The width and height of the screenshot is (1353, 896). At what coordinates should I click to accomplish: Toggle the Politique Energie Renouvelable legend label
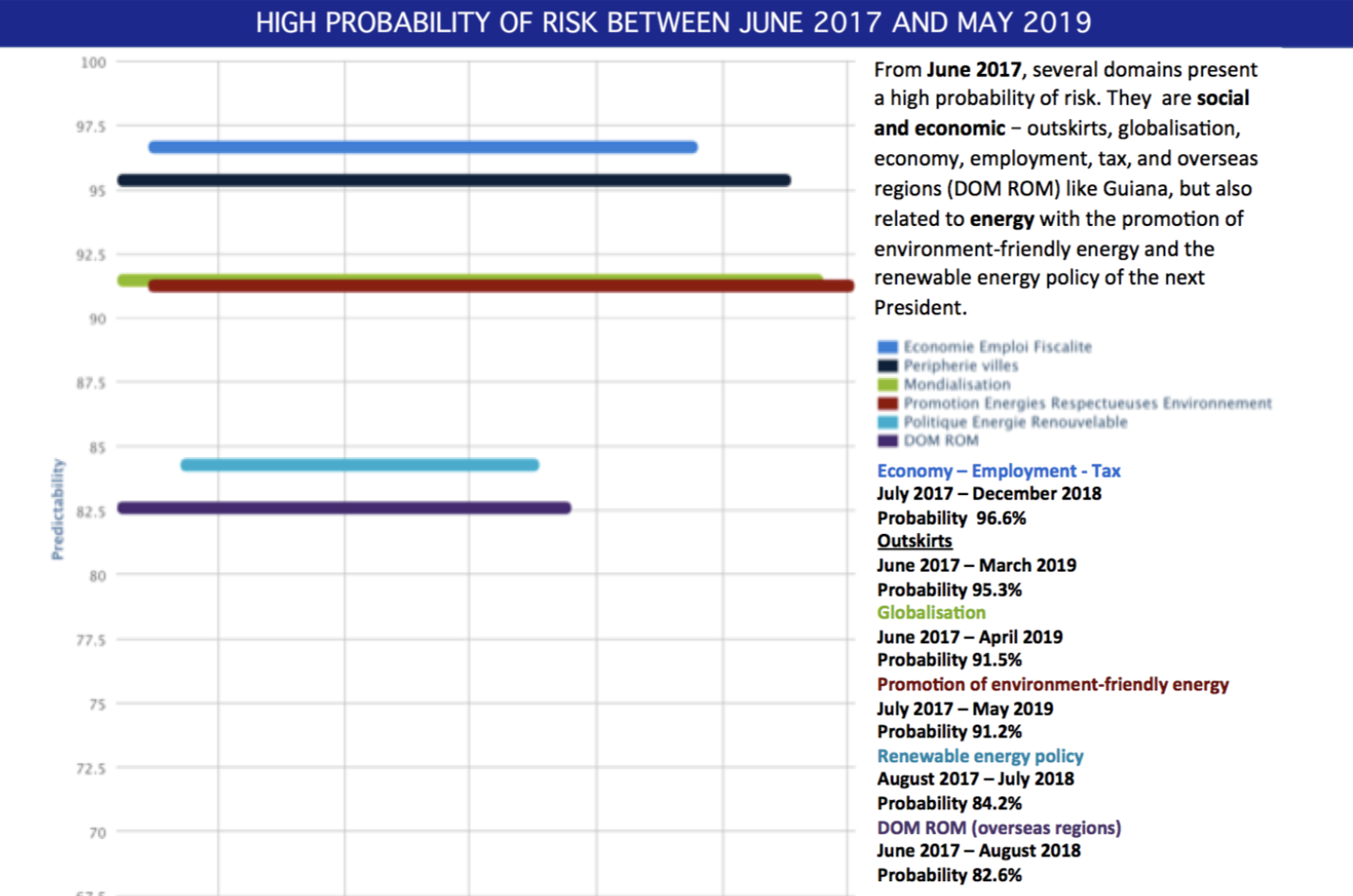[x=1015, y=422]
